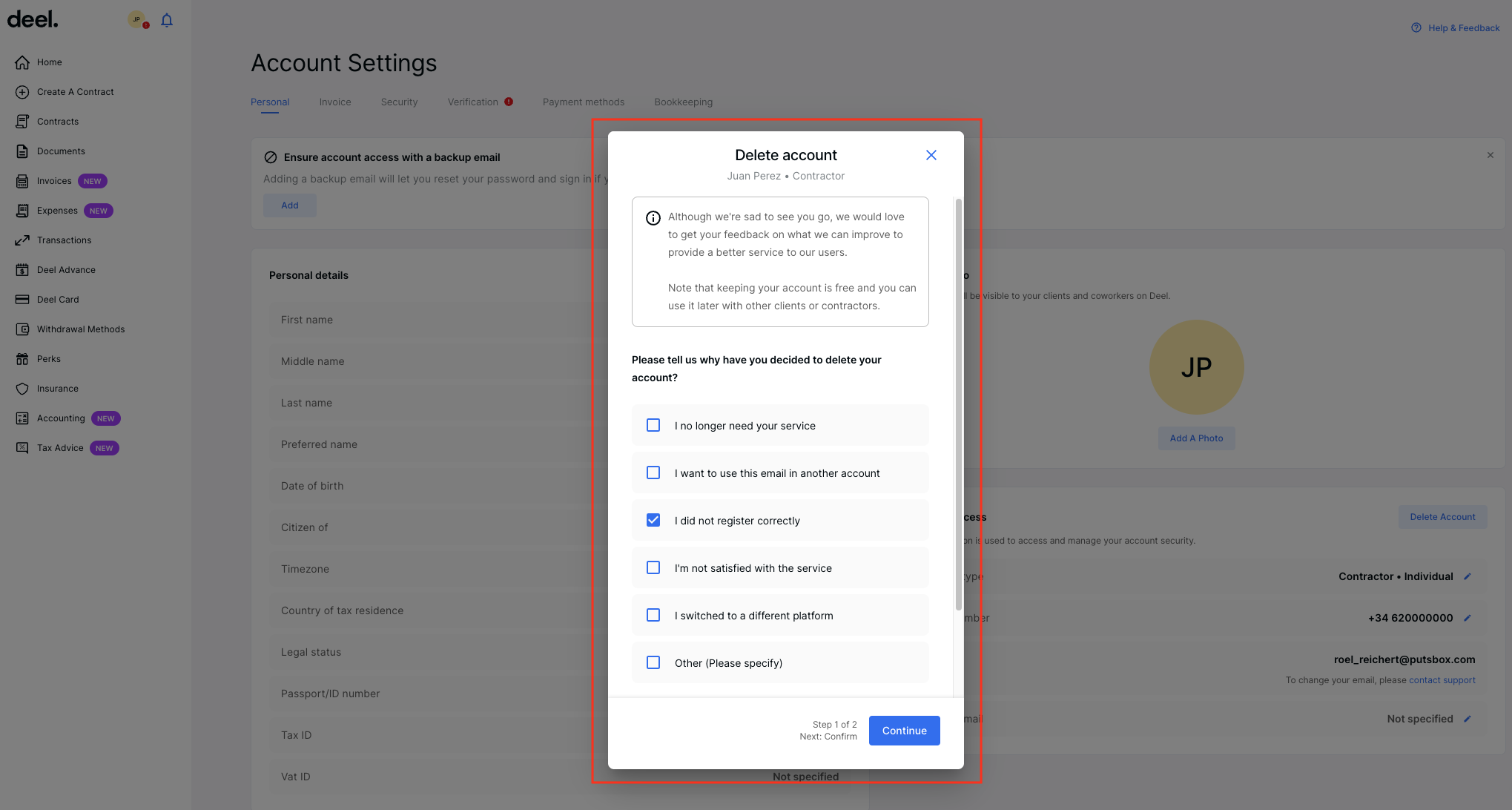Open the Bookkeeping tab
The height and width of the screenshot is (810, 1512).
coord(683,102)
